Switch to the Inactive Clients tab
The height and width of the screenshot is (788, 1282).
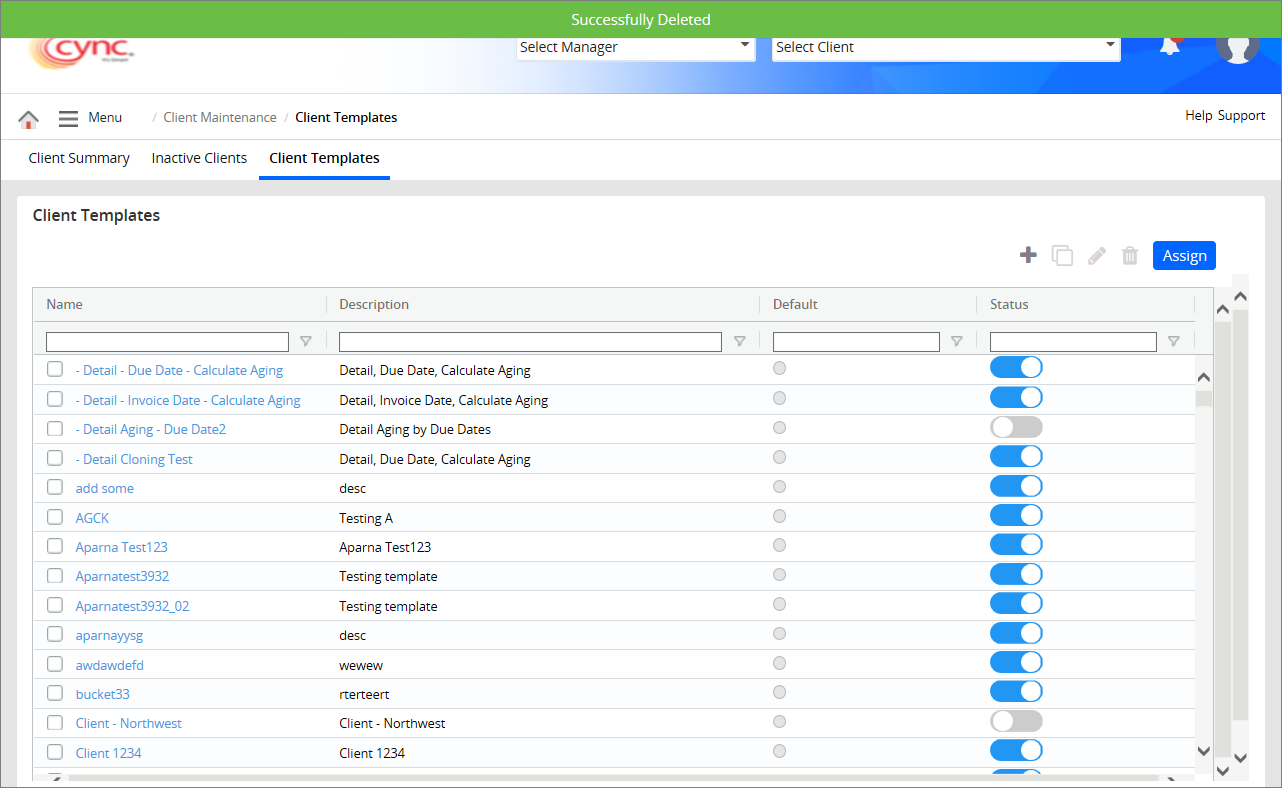click(199, 158)
